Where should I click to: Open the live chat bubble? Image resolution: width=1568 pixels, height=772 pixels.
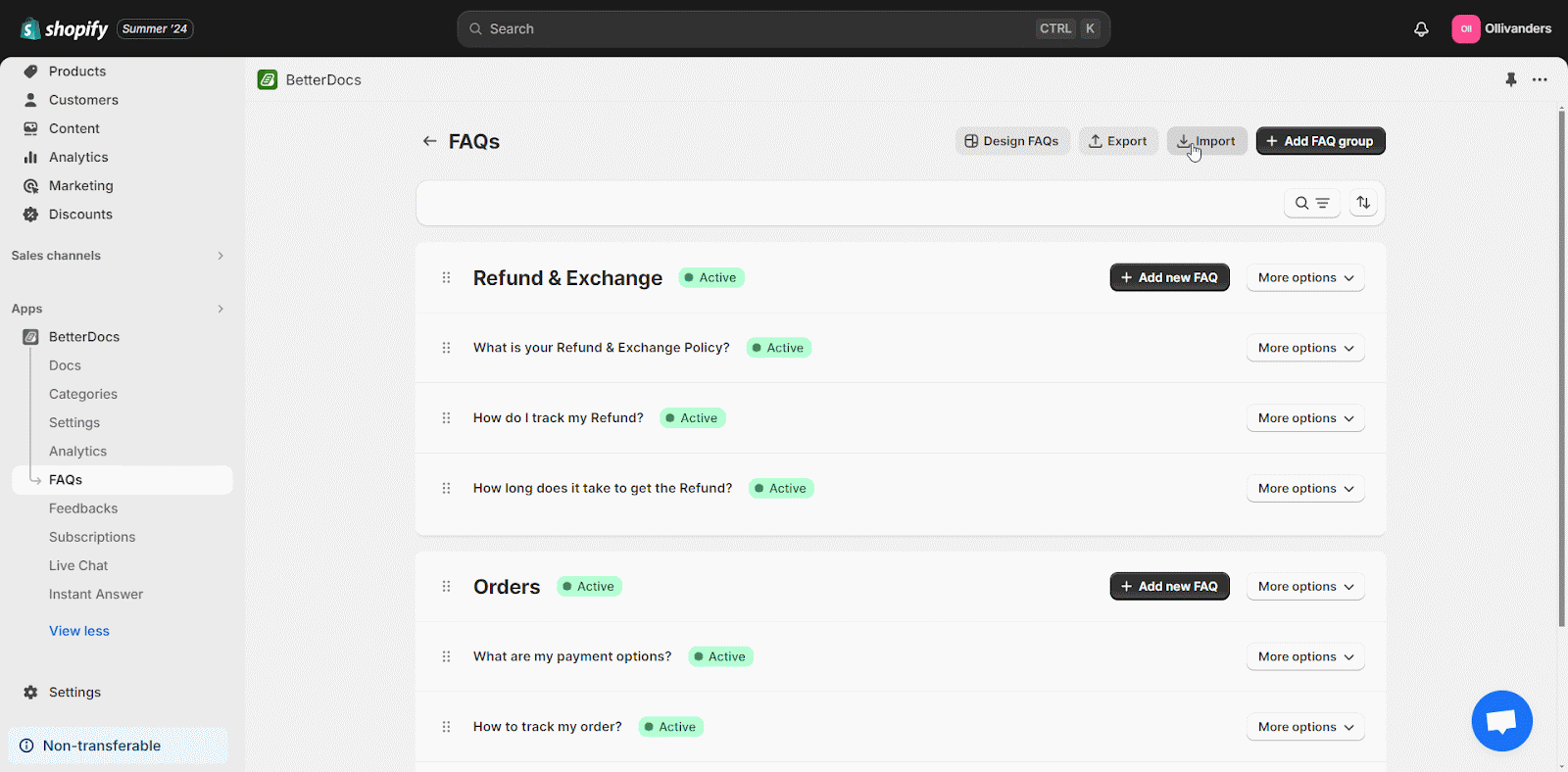pos(1501,721)
